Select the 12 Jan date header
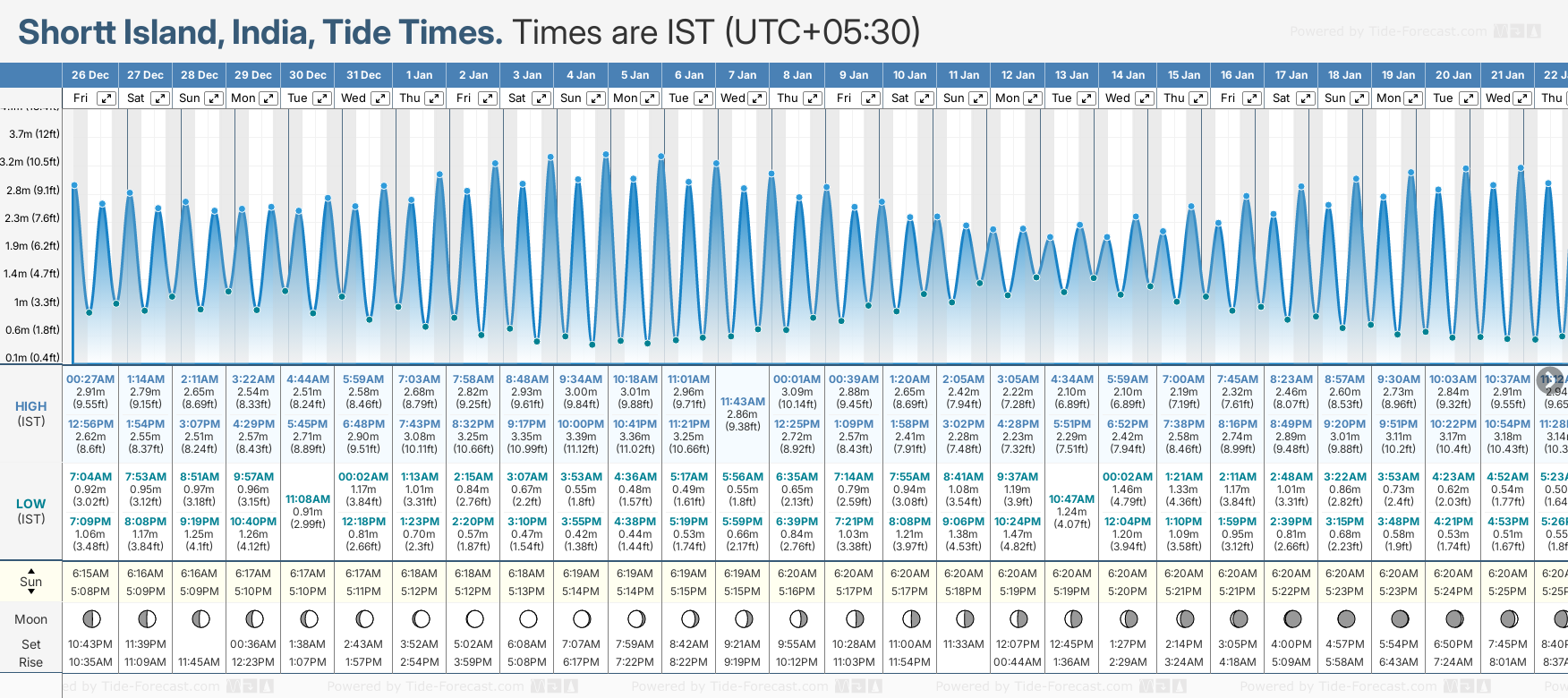Viewport: 1568px width, 698px height. (x=1018, y=75)
